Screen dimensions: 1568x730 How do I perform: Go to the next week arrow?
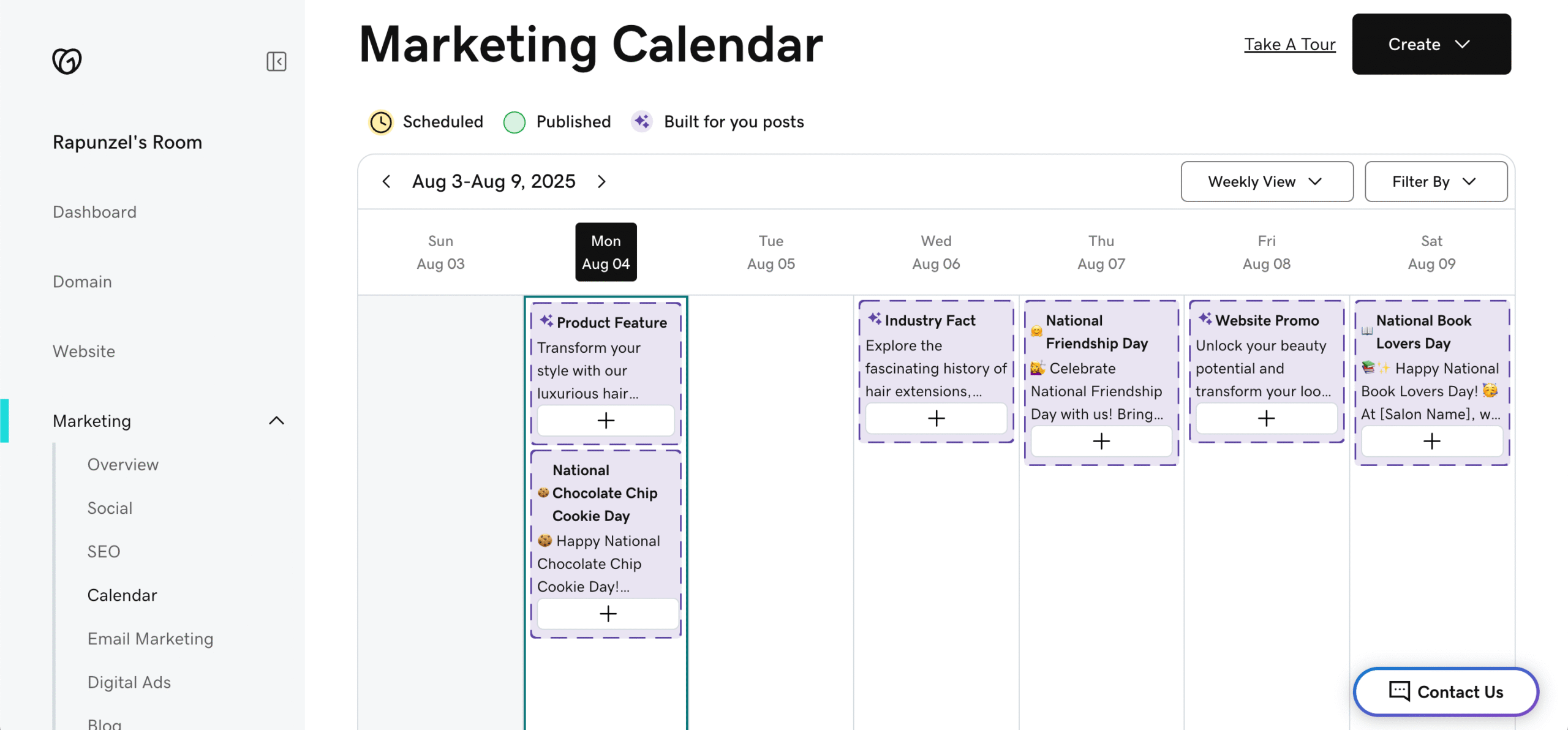(x=601, y=181)
